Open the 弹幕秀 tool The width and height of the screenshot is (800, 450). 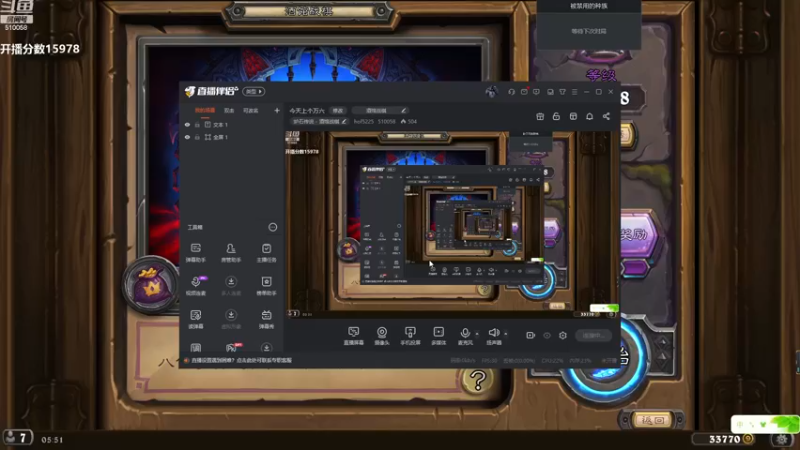pyautogui.click(x=266, y=319)
